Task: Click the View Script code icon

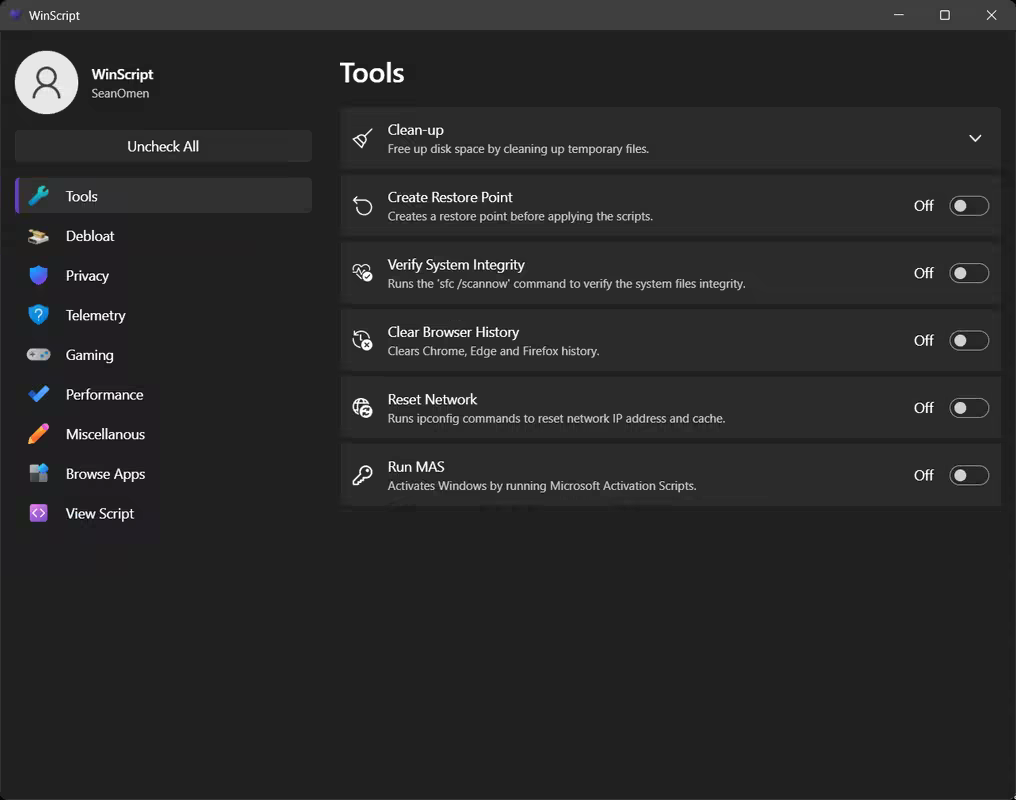Action: tap(38, 513)
